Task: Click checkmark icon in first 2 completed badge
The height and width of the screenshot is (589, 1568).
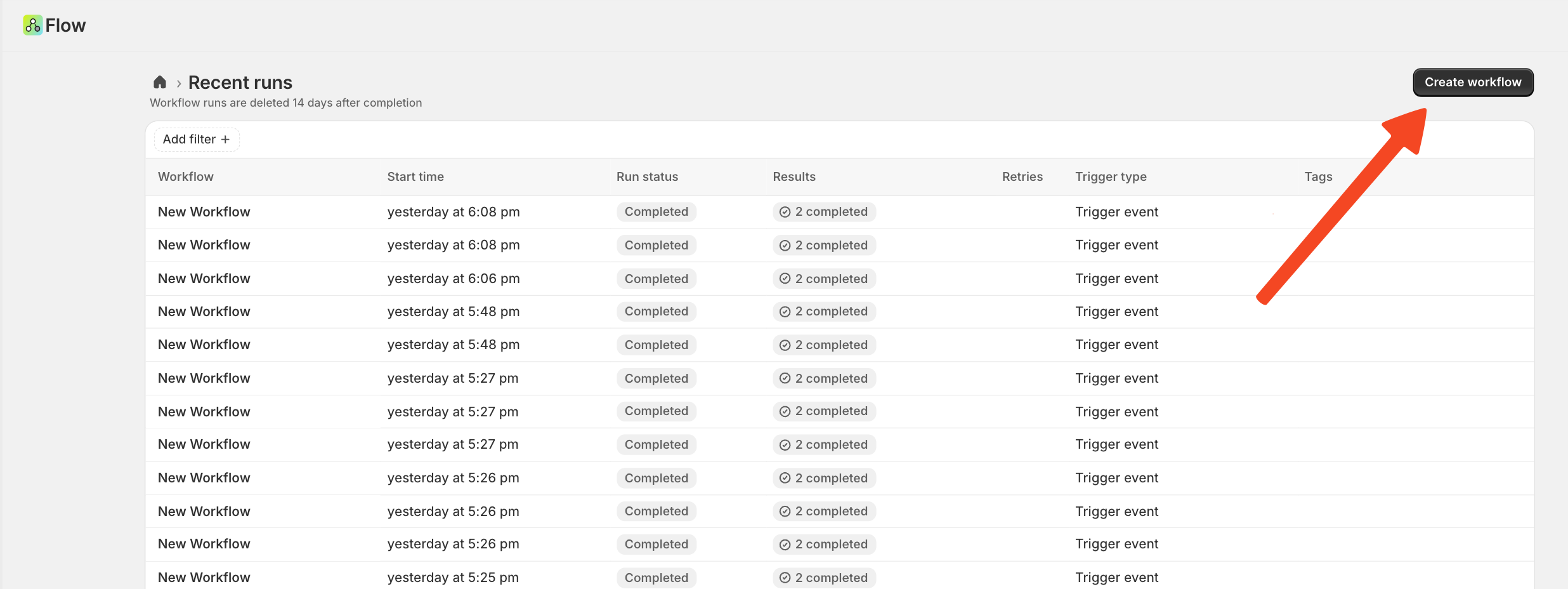Action: (785, 212)
